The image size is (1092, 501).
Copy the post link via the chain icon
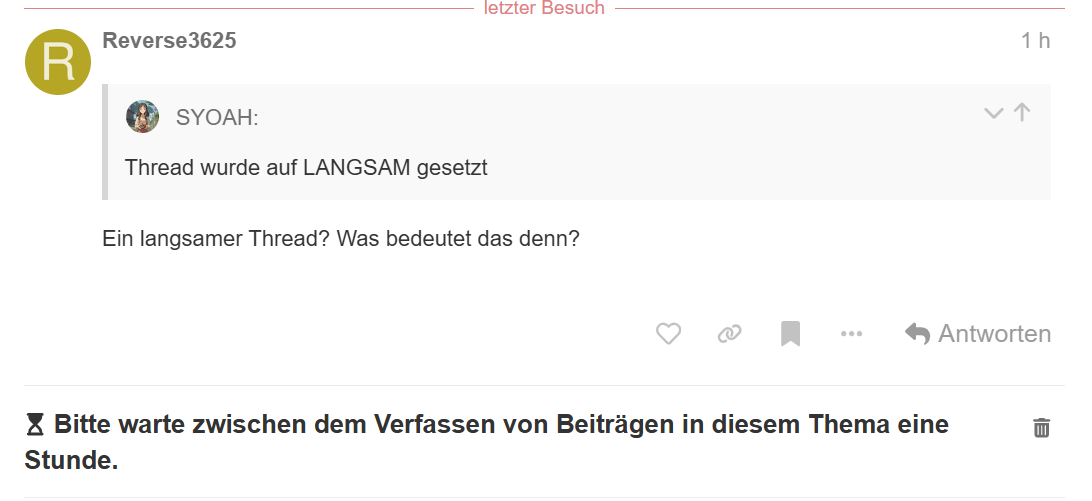tap(729, 334)
